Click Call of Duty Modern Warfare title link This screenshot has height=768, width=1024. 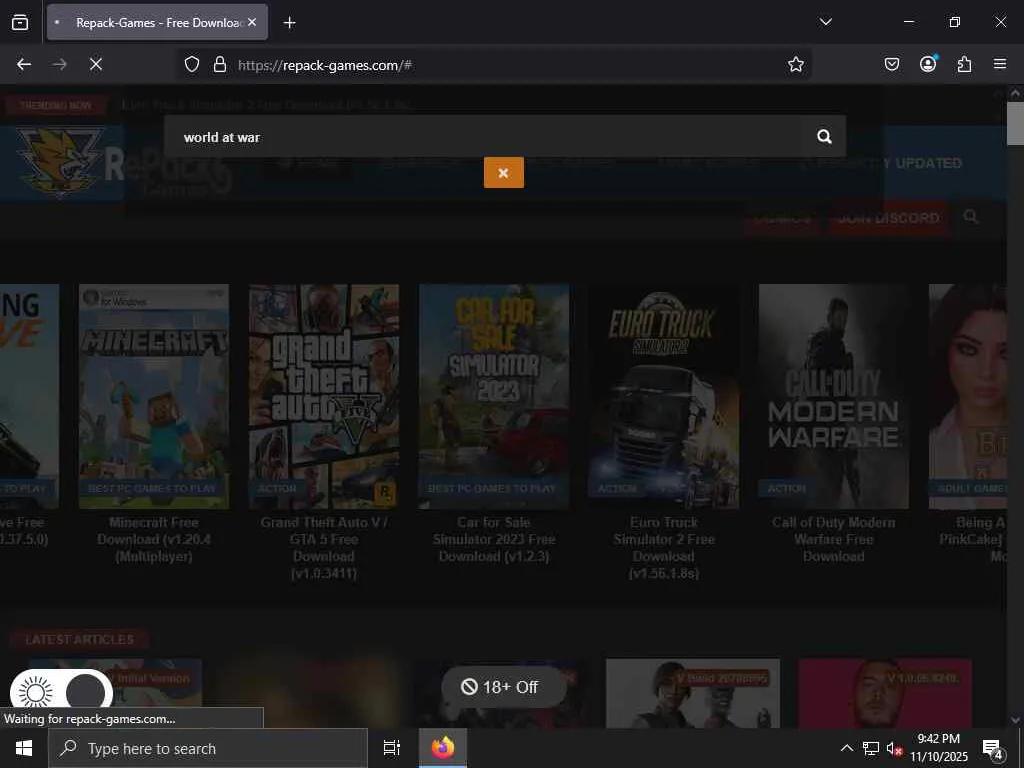(x=834, y=539)
